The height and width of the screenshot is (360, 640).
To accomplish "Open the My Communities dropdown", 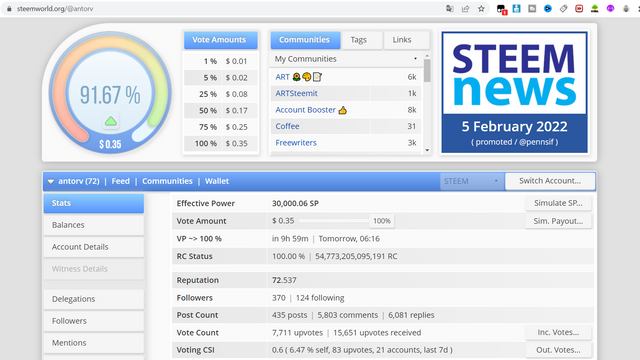I will pyautogui.click(x=345, y=59).
